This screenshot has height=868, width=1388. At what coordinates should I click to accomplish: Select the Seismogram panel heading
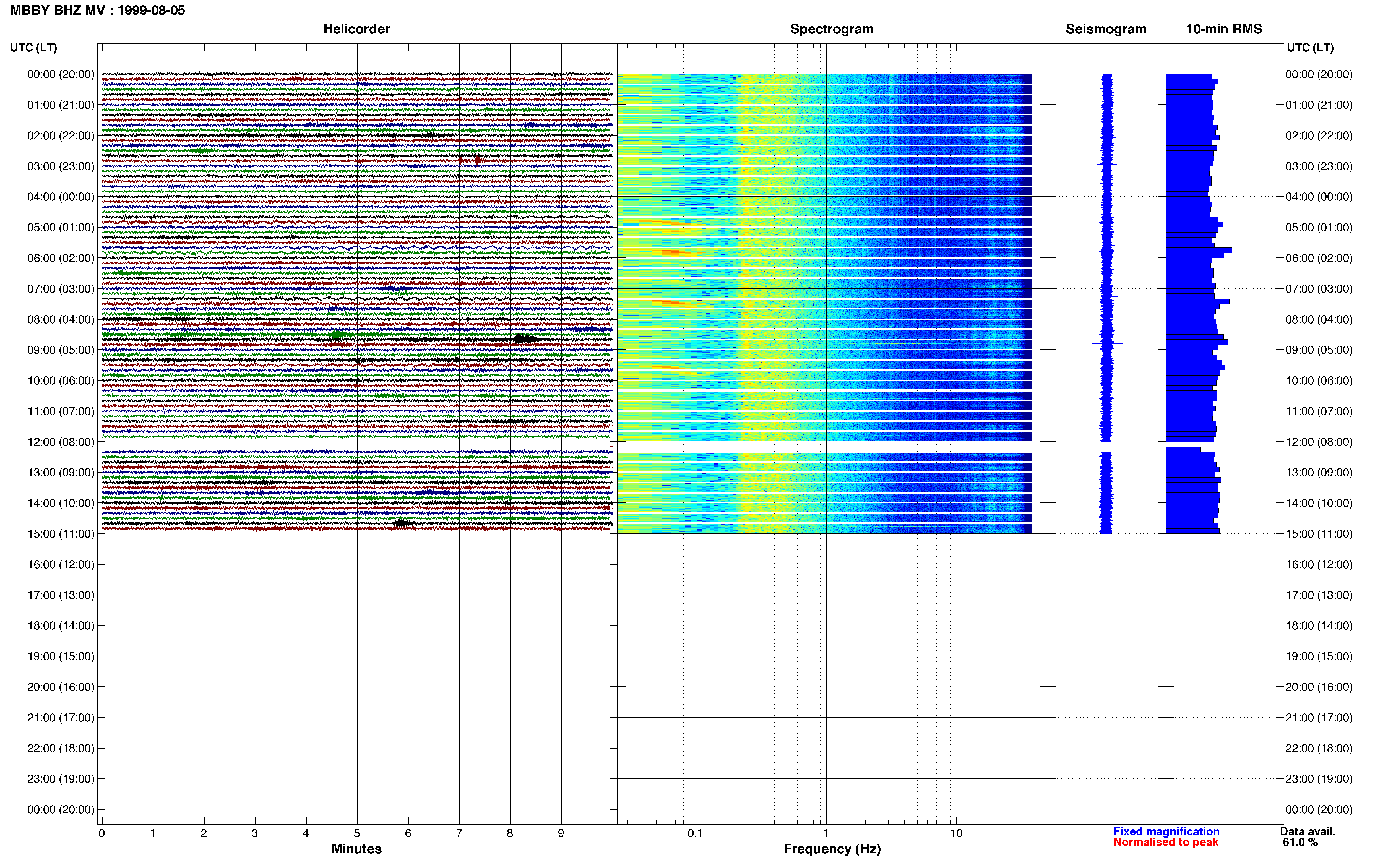pyautogui.click(x=1106, y=29)
